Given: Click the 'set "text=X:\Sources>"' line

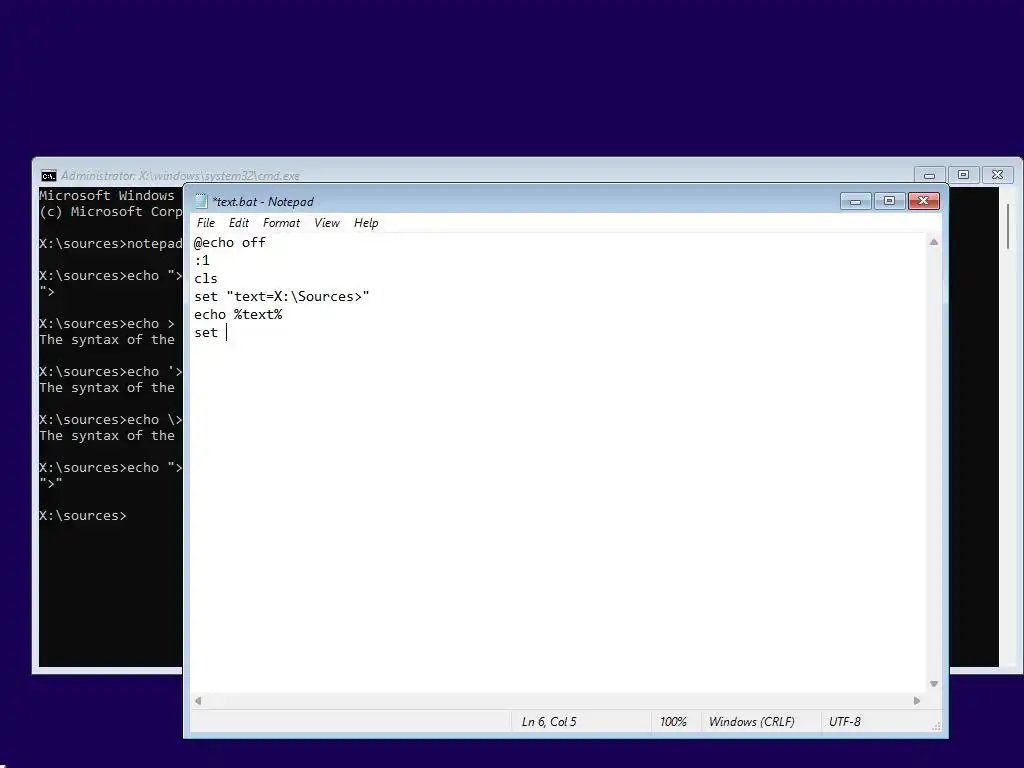Looking at the screenshot, I should click(281, 296).
